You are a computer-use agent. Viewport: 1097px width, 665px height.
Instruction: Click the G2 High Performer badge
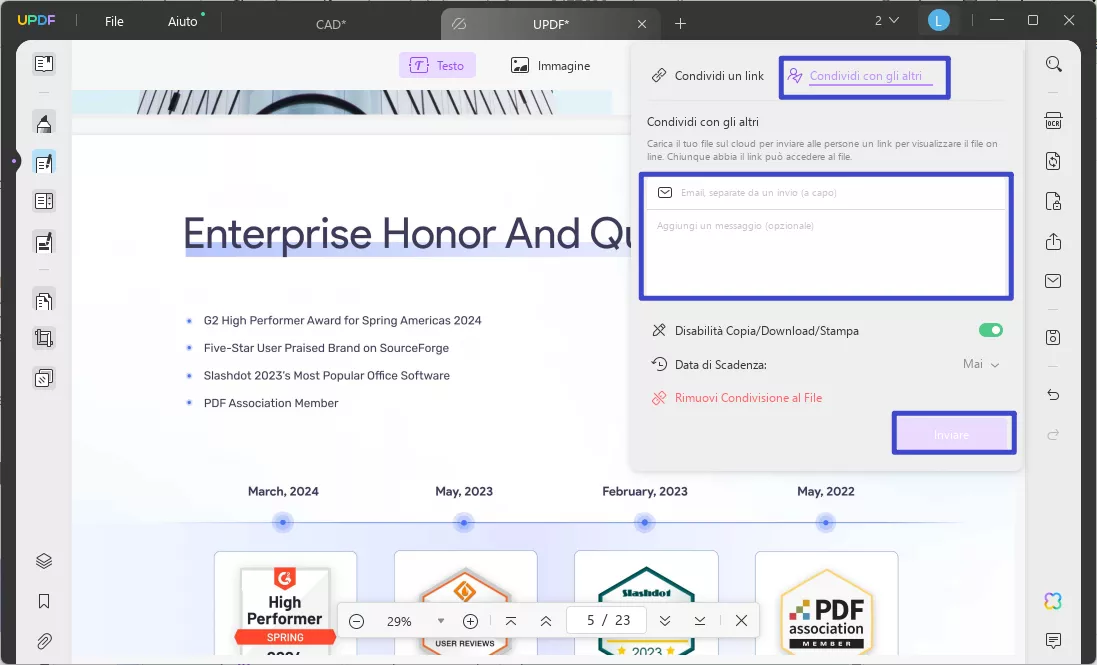pos(285,611)
